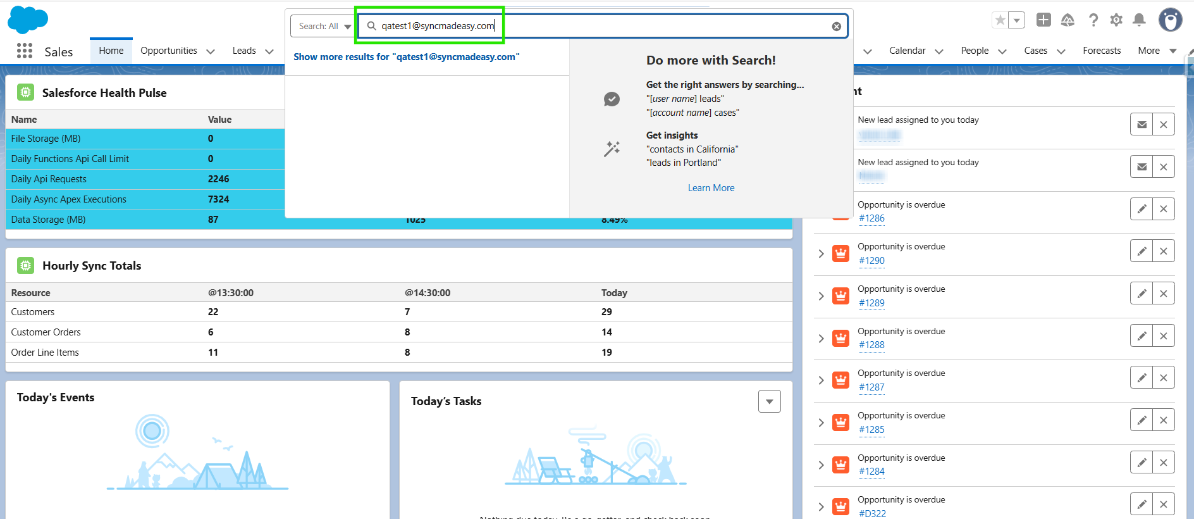
Task: Open the Setup gear menu
Action: point(1116,21)
